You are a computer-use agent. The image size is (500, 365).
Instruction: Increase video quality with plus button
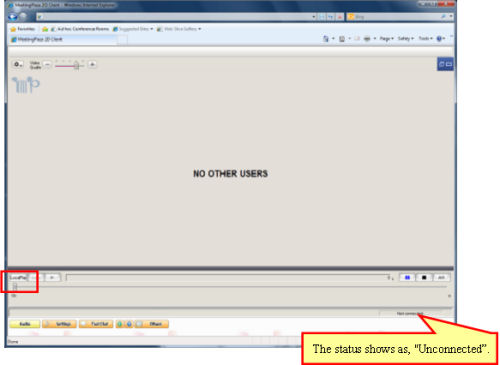92,64
